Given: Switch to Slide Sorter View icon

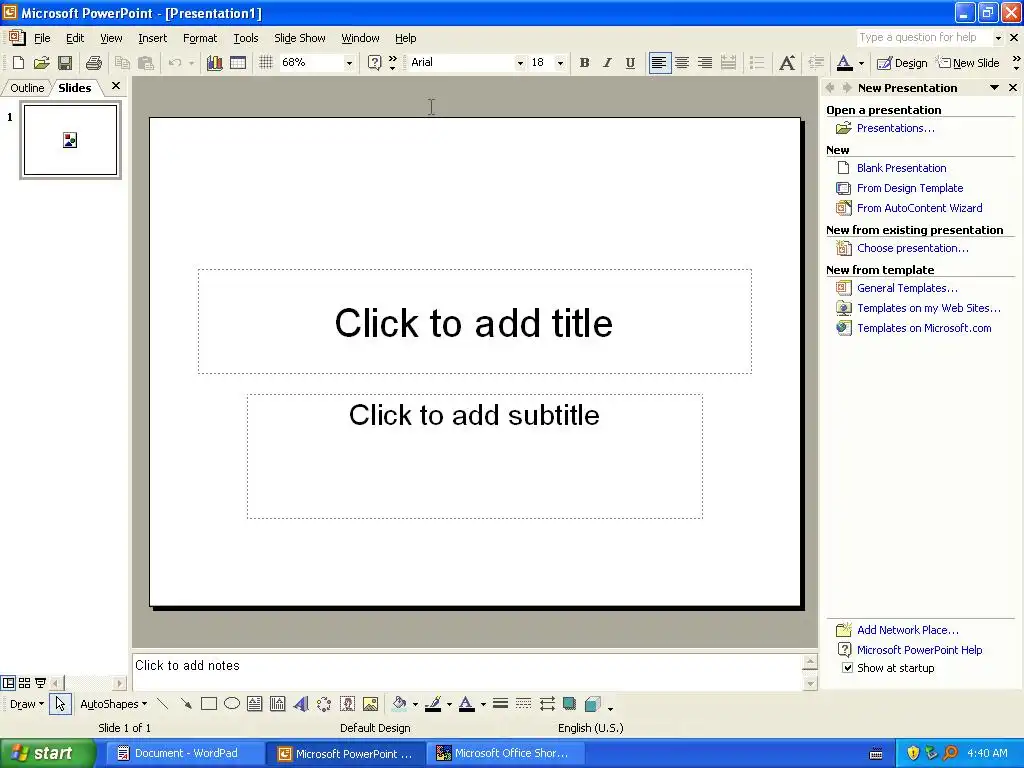Looking at the screenshot, I should coord(24,683).
